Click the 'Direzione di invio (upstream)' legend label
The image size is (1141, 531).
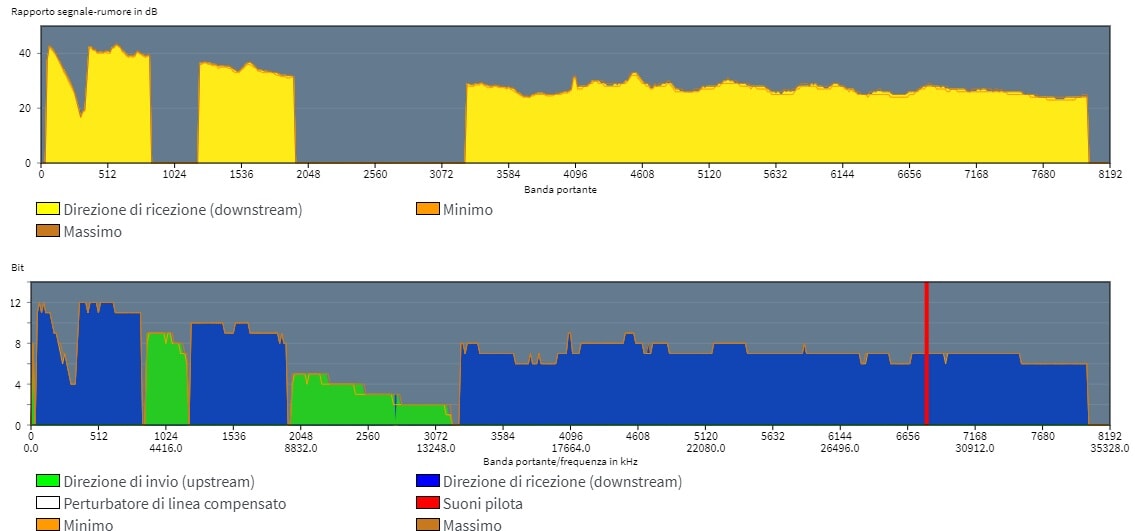click(159, 482)
